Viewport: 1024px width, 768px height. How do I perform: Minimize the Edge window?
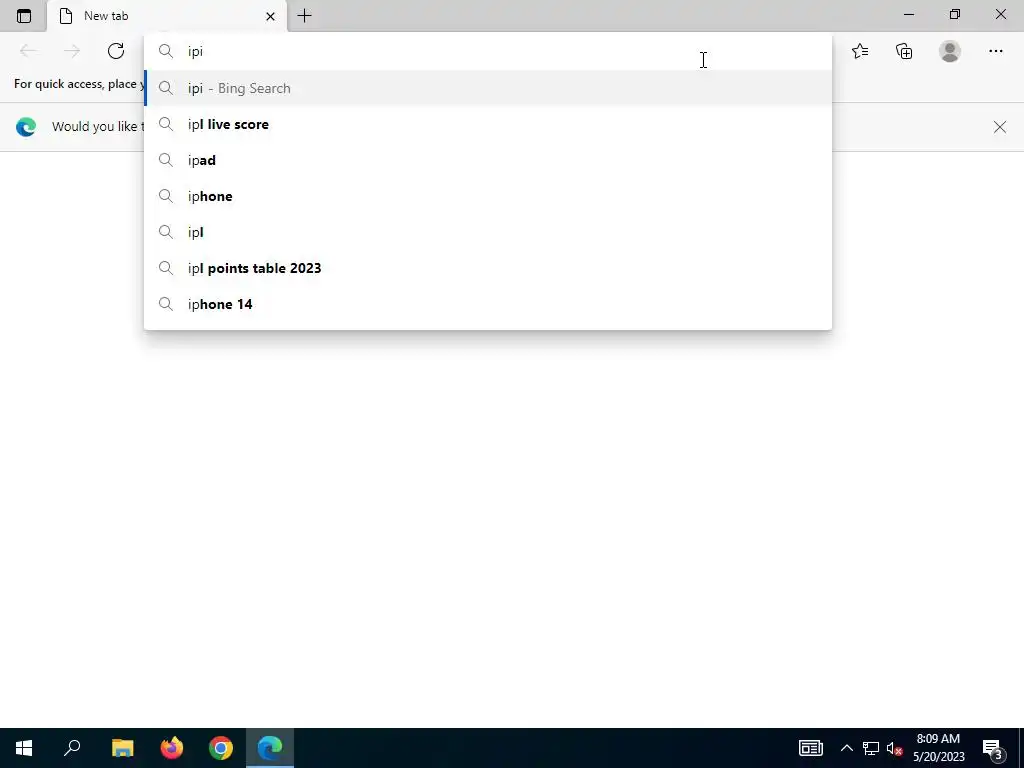908,14
